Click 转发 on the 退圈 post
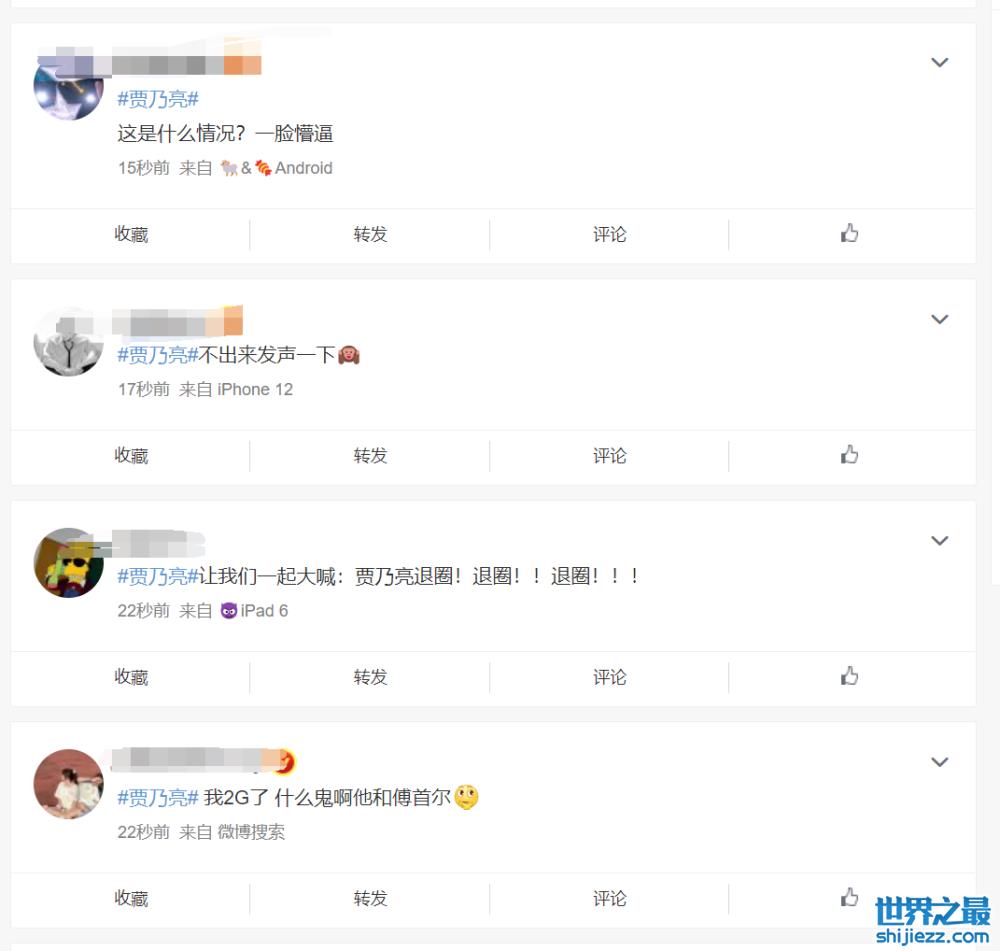The width and height of the screenshot is (1000, 951). coord(370,677)
